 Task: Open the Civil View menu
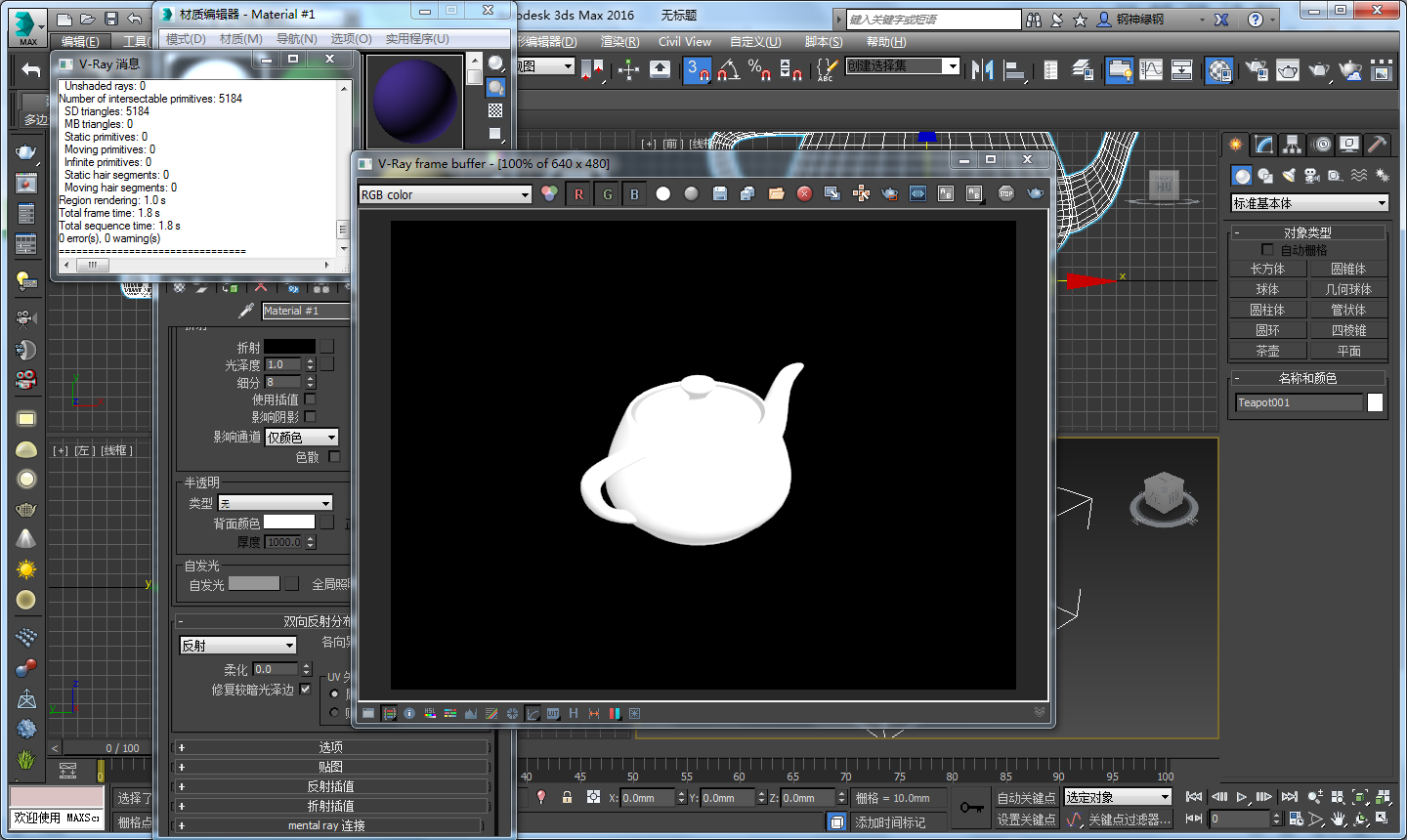[x=684, y=42]
